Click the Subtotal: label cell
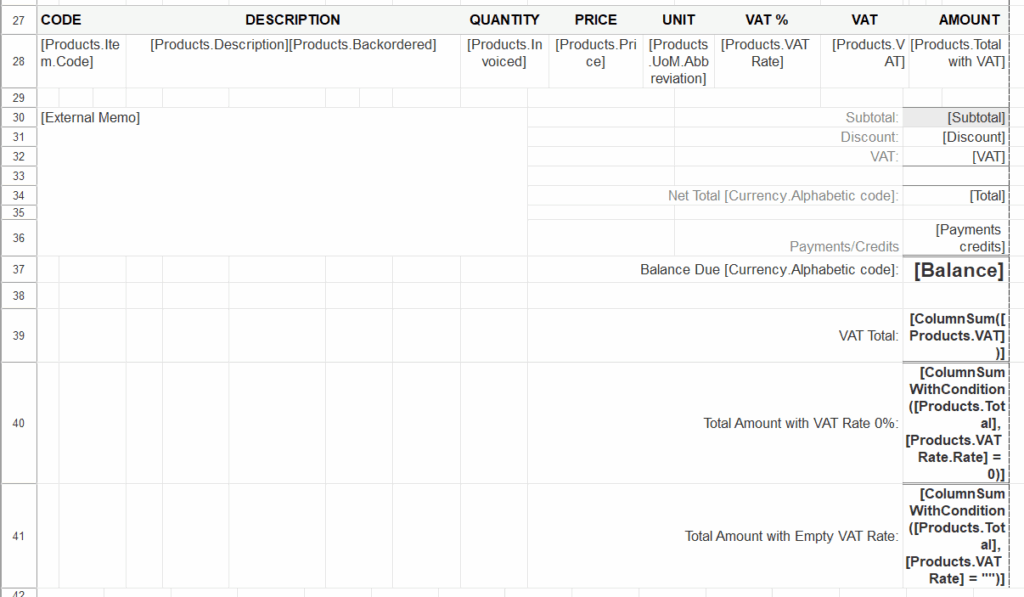1024x597 pixels. coord(788,118)
